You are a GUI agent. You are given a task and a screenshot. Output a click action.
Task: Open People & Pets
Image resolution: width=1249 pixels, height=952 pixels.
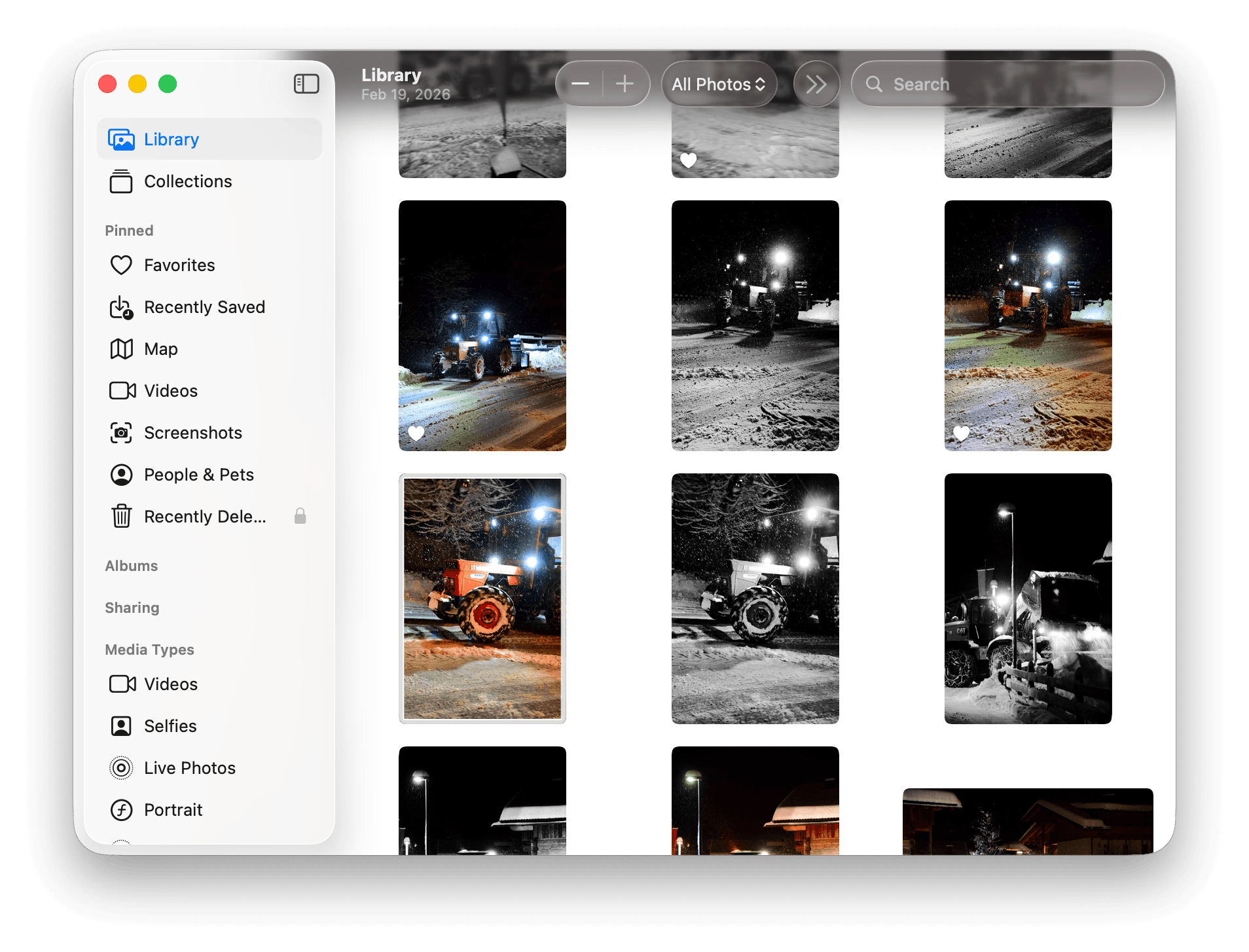point(199,475)
